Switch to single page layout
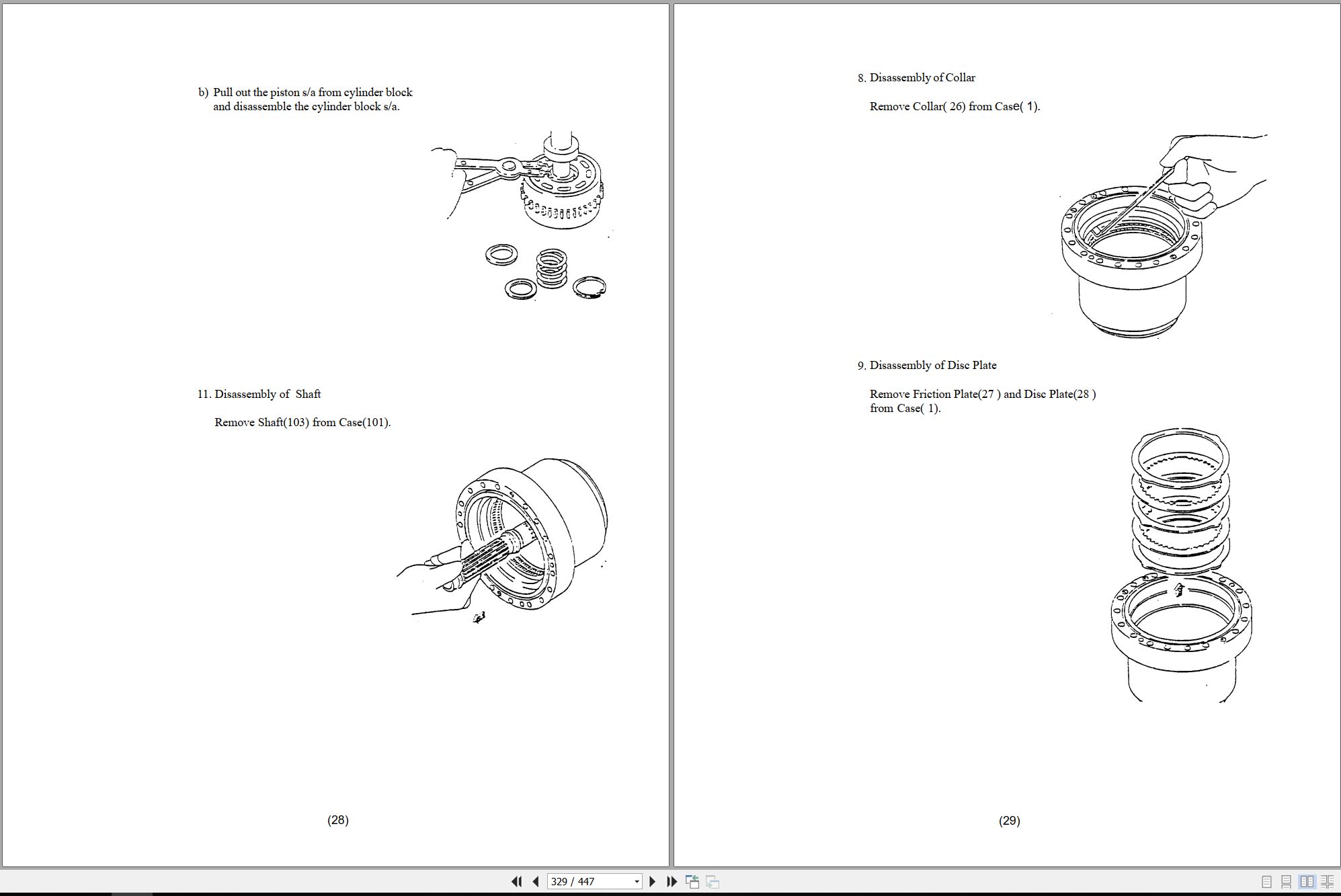Viewport: 1341px width, 896px height. [x=1266, y=881]
